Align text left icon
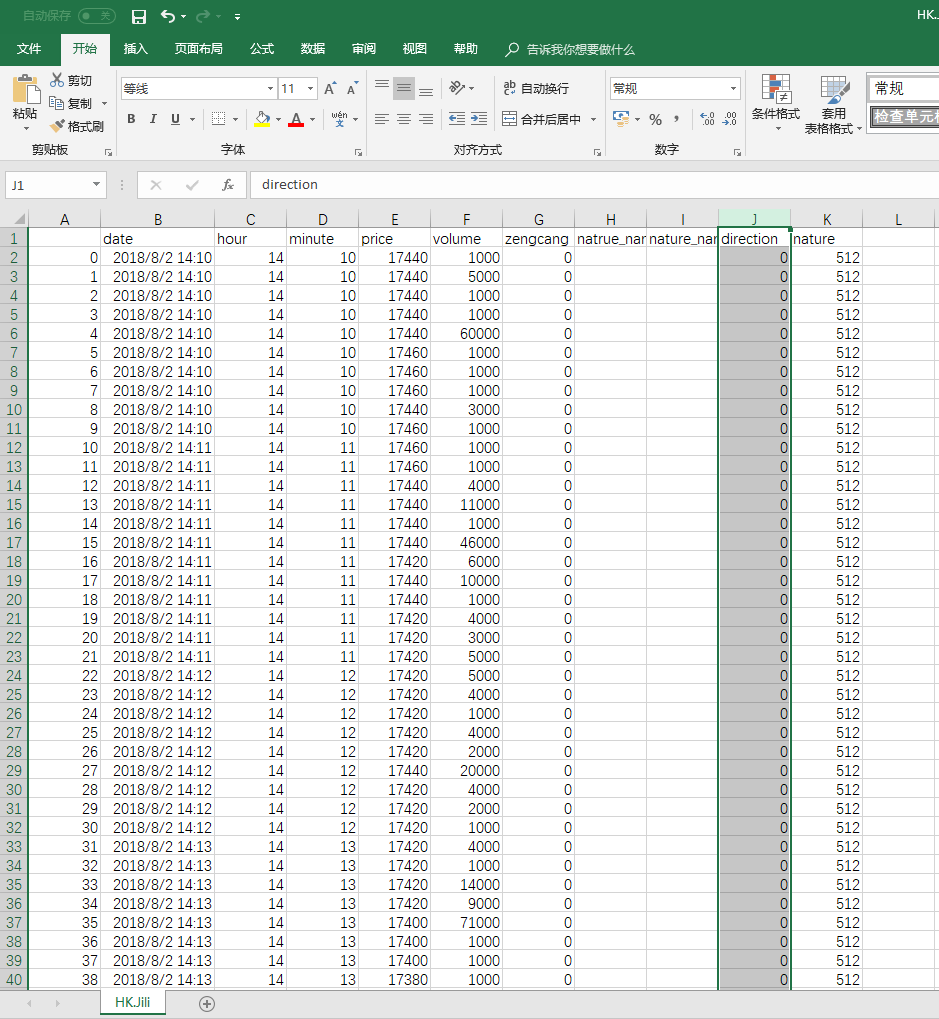This screenshot has width=939, height=1019. (x=382, y=119)
